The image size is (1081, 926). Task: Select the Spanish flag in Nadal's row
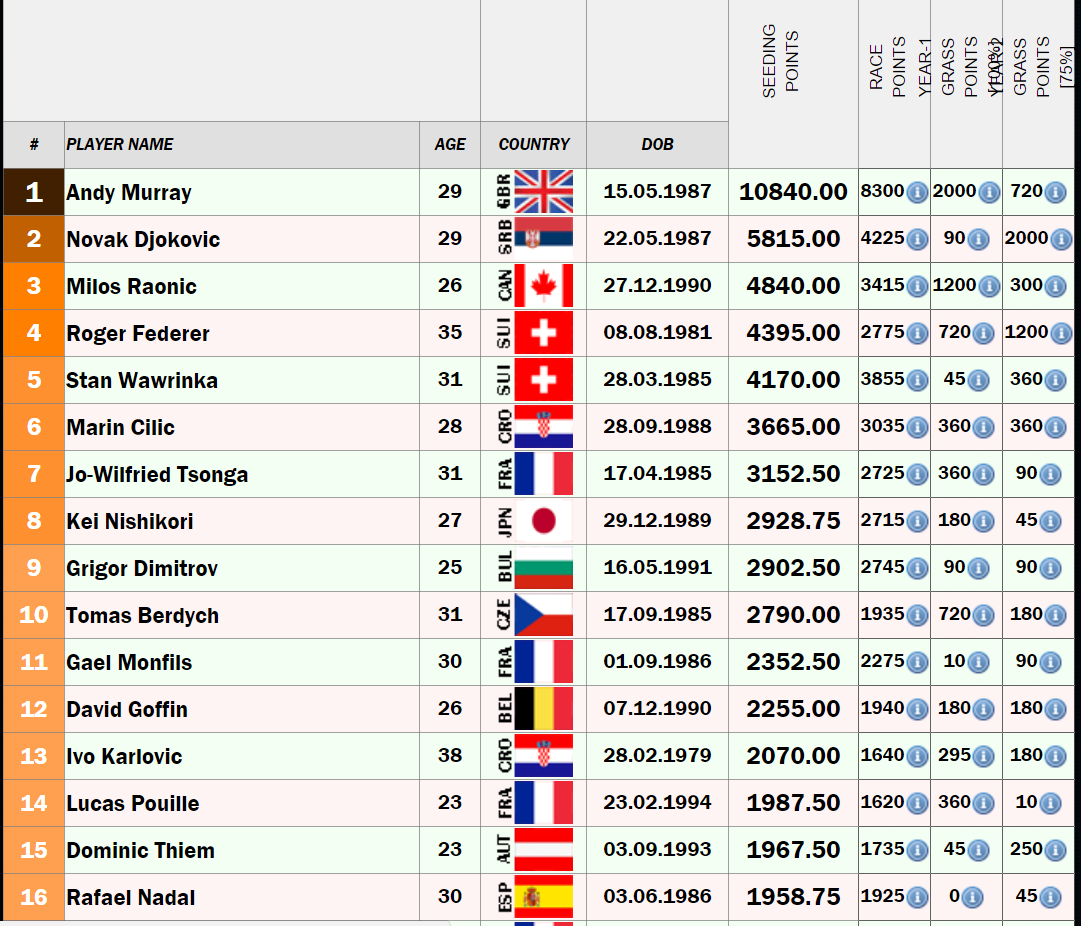point(543,896)
